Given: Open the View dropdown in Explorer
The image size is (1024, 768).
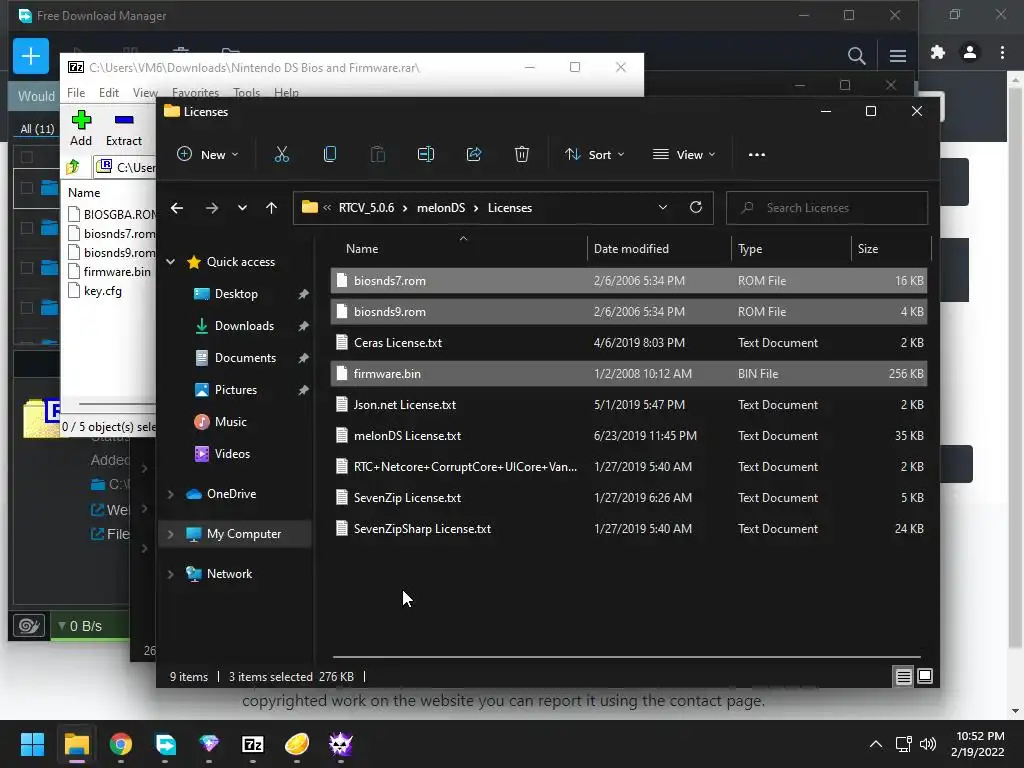Looking at the screenshot, I should [684, 155].
